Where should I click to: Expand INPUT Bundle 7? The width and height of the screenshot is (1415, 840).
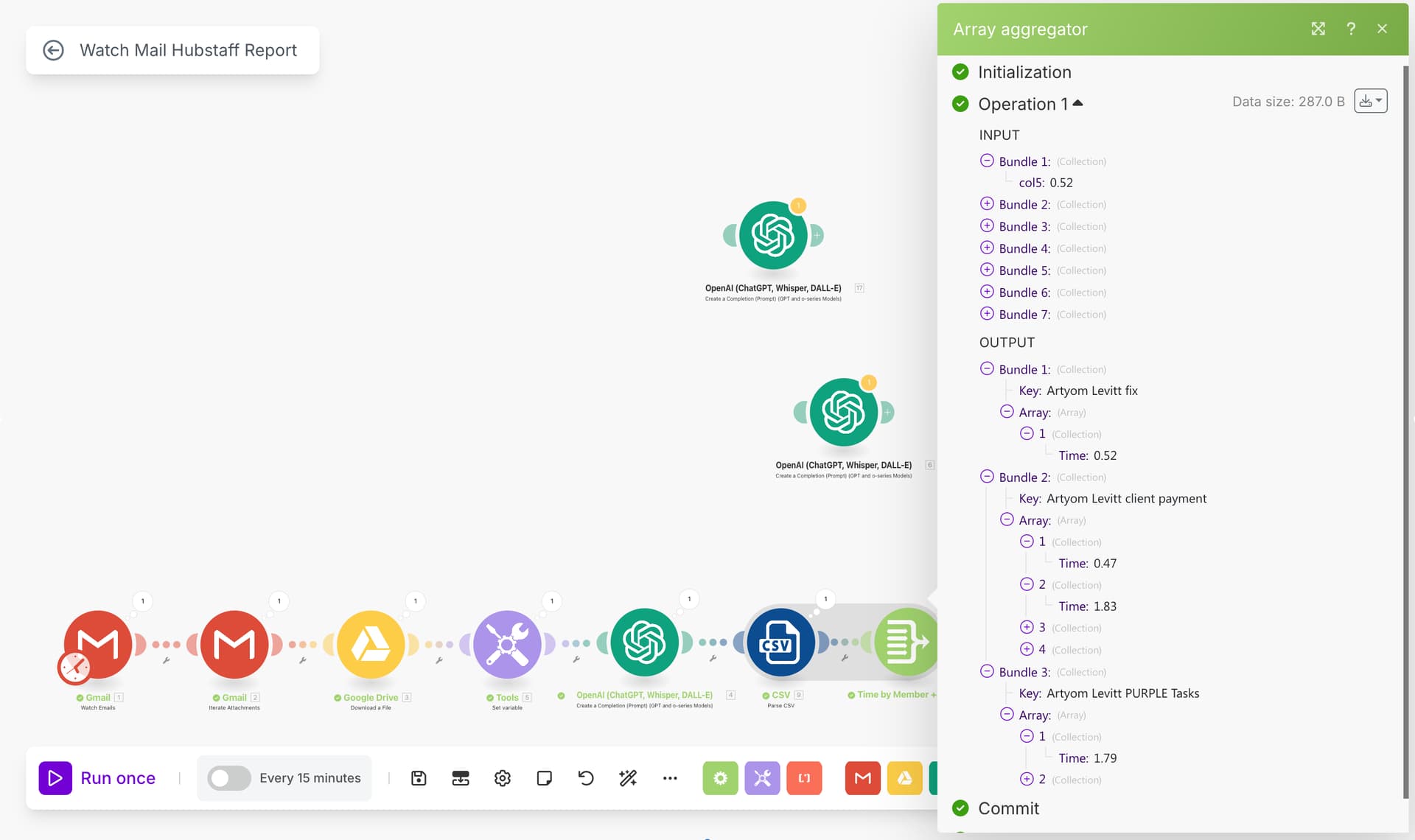pos(987,314)
